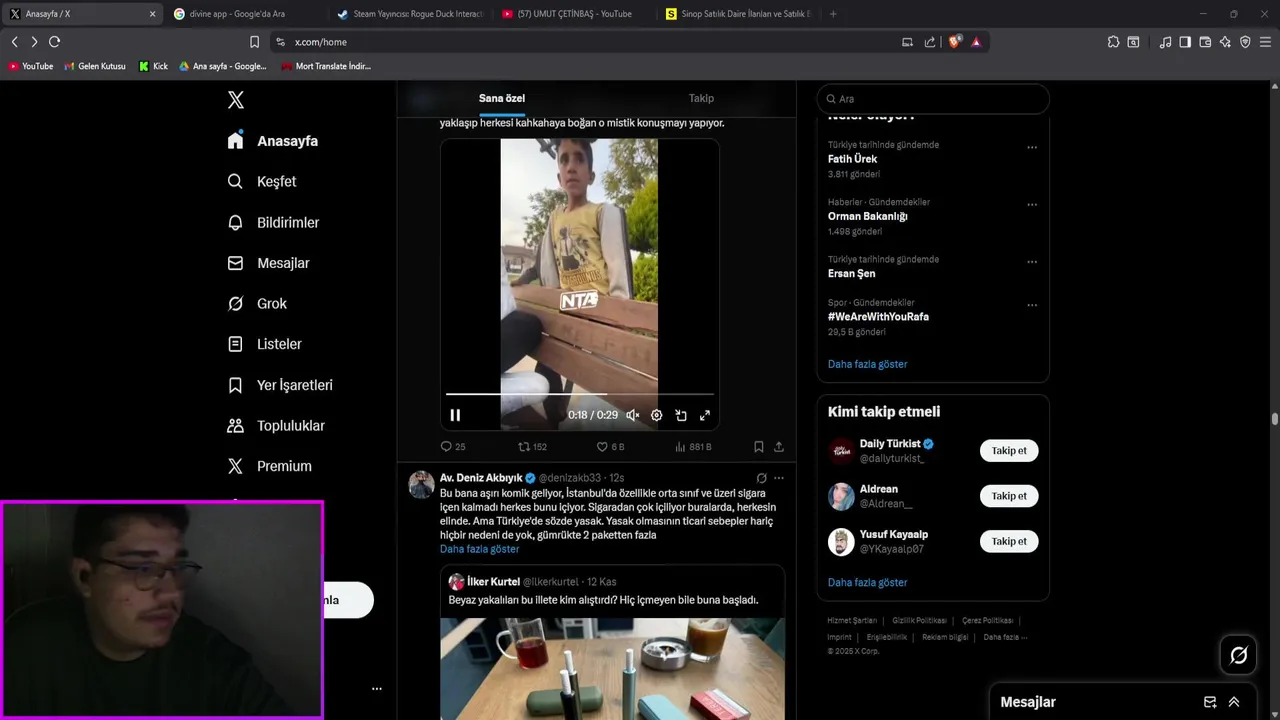The height and width of the screenshot is (720, 1280).
Task: Follow Yusuf Kayaalp with Takip et
Action: [1009, 541]
